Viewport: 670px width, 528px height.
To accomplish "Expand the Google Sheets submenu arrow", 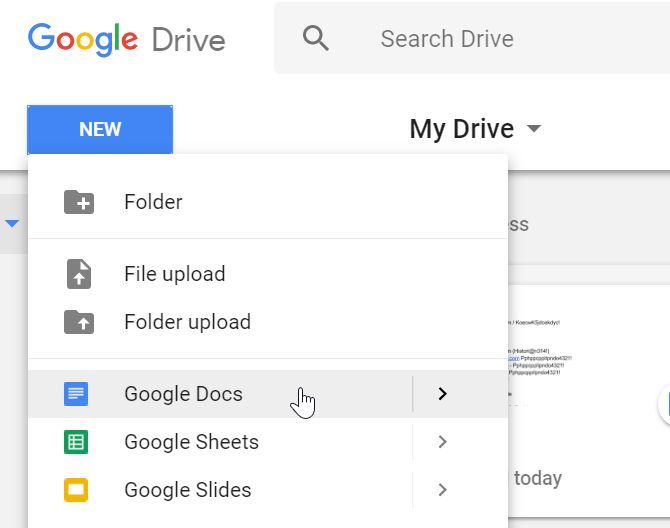I will pyautogui.click(x=442, y=442).
